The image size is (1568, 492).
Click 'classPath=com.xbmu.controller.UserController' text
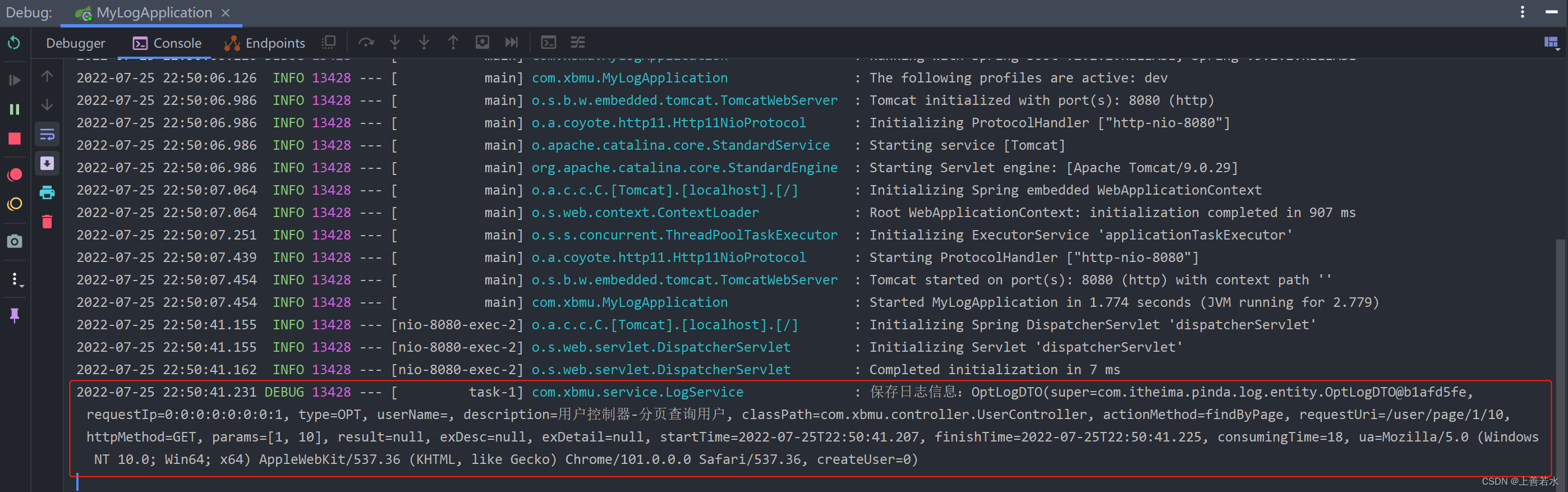pyautogui.click(x=914, y=415)
